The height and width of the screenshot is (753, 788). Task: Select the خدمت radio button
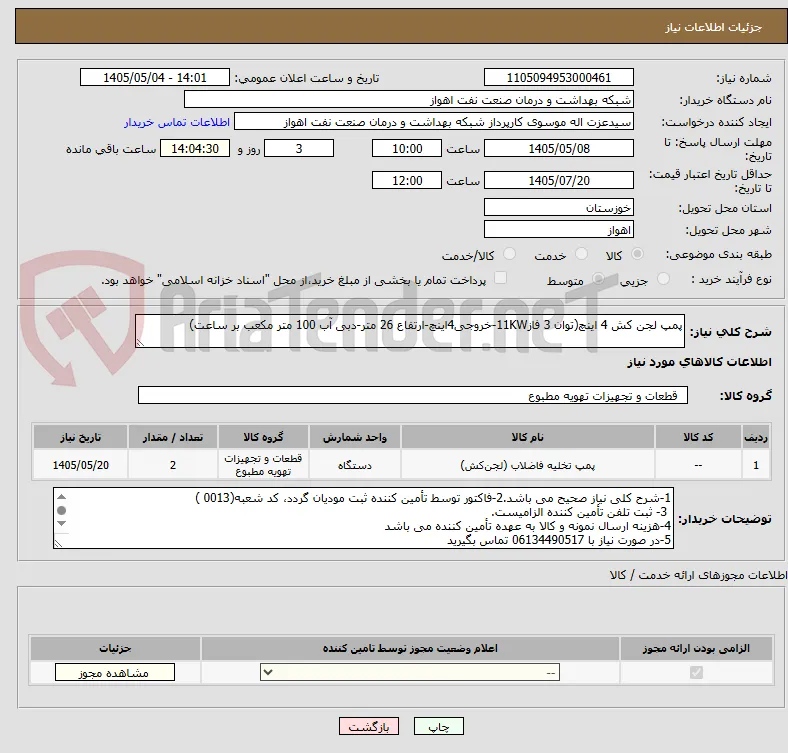point(581,254)
